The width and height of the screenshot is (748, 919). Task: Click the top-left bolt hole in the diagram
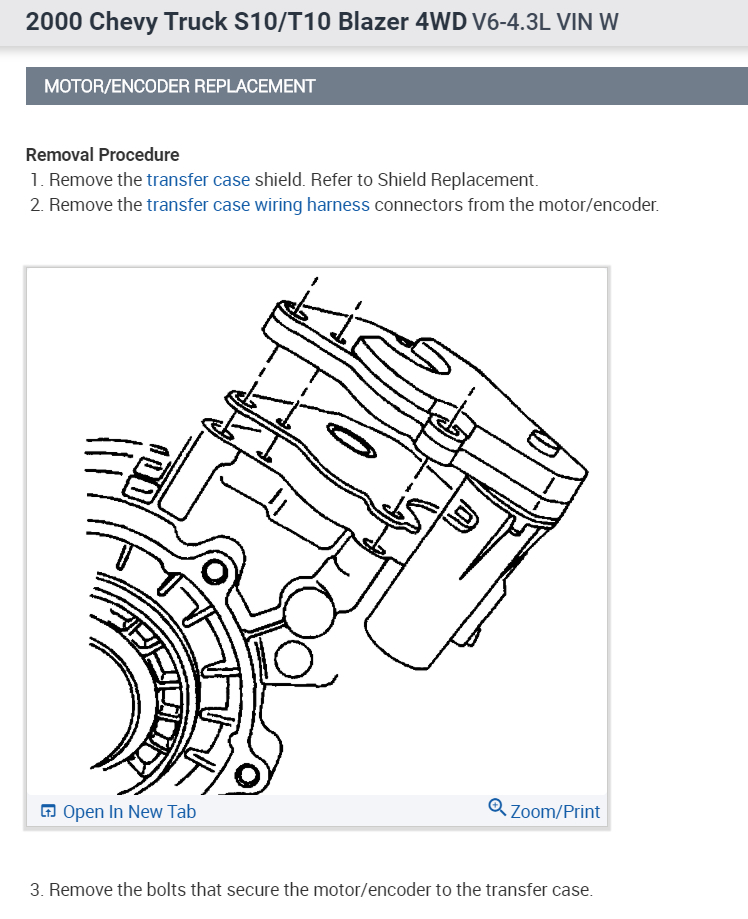(293, 311)
